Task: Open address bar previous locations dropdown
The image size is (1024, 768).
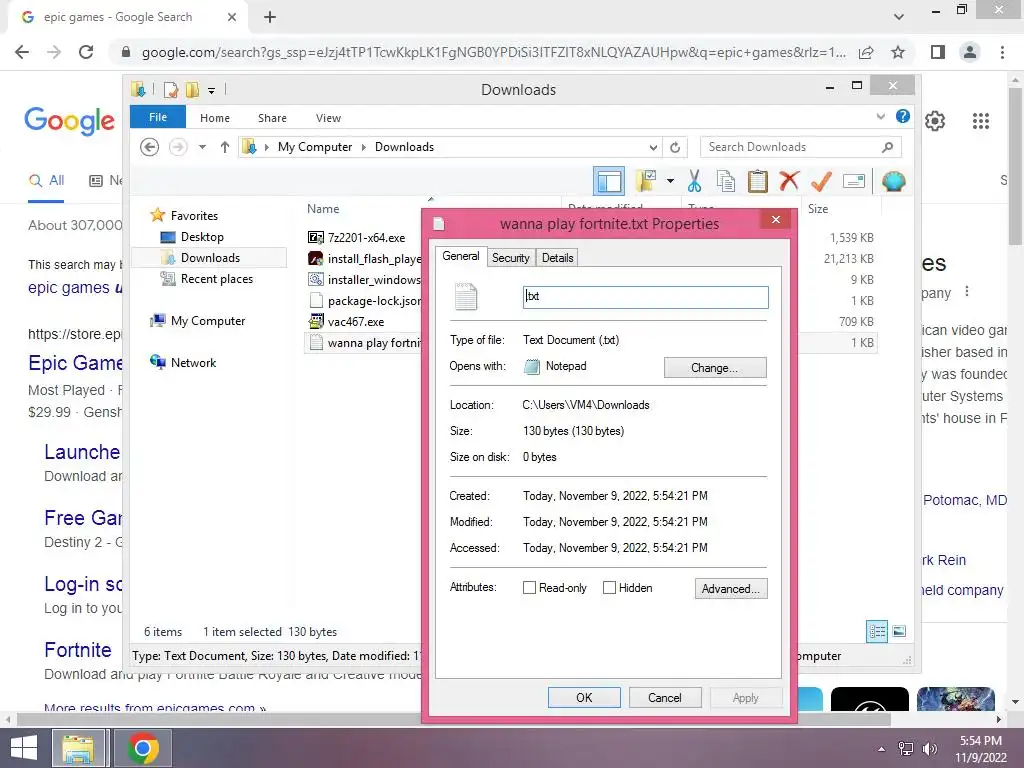Action: 653,148
